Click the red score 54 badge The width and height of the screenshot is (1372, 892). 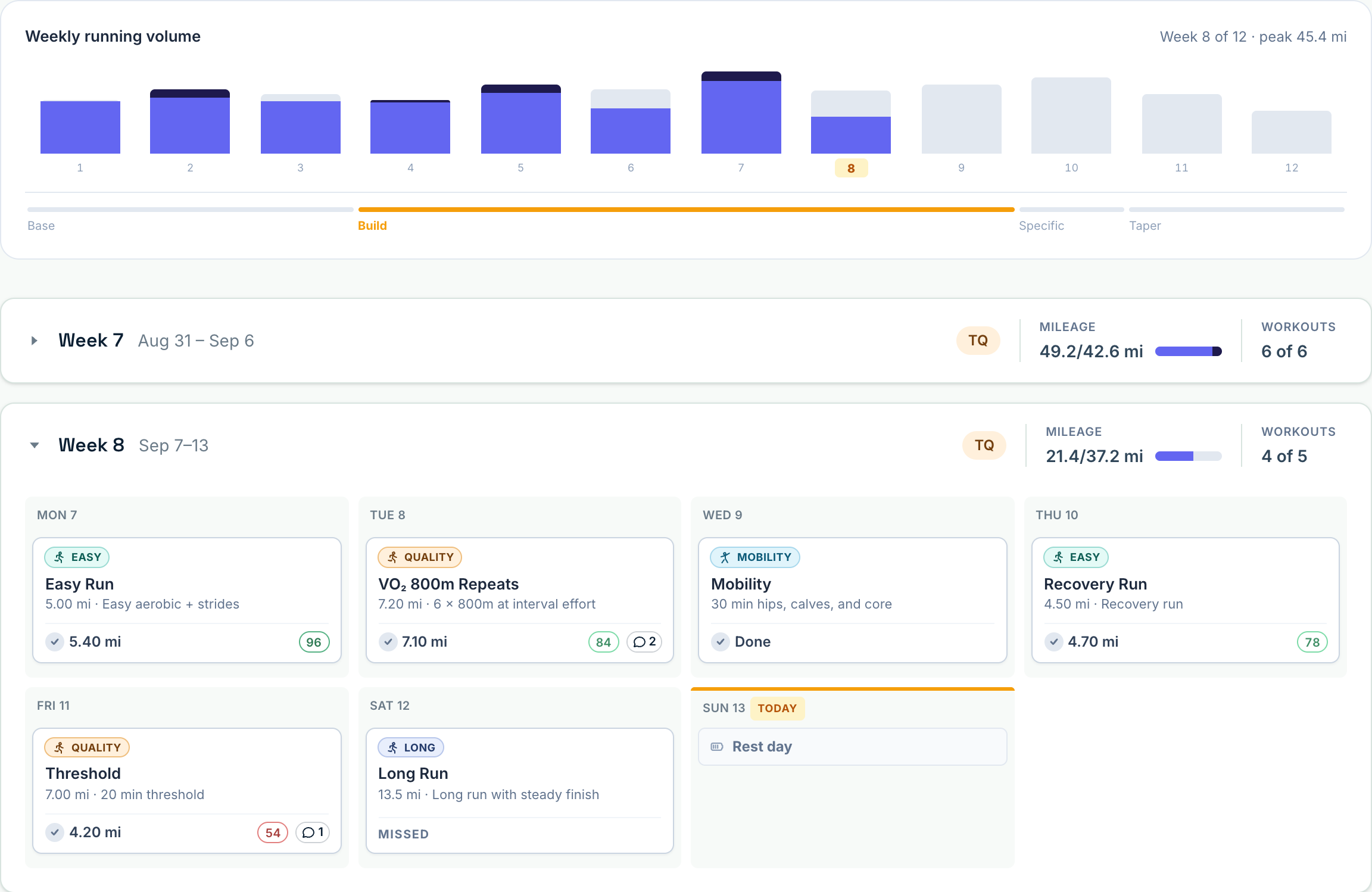click(273, 832)
